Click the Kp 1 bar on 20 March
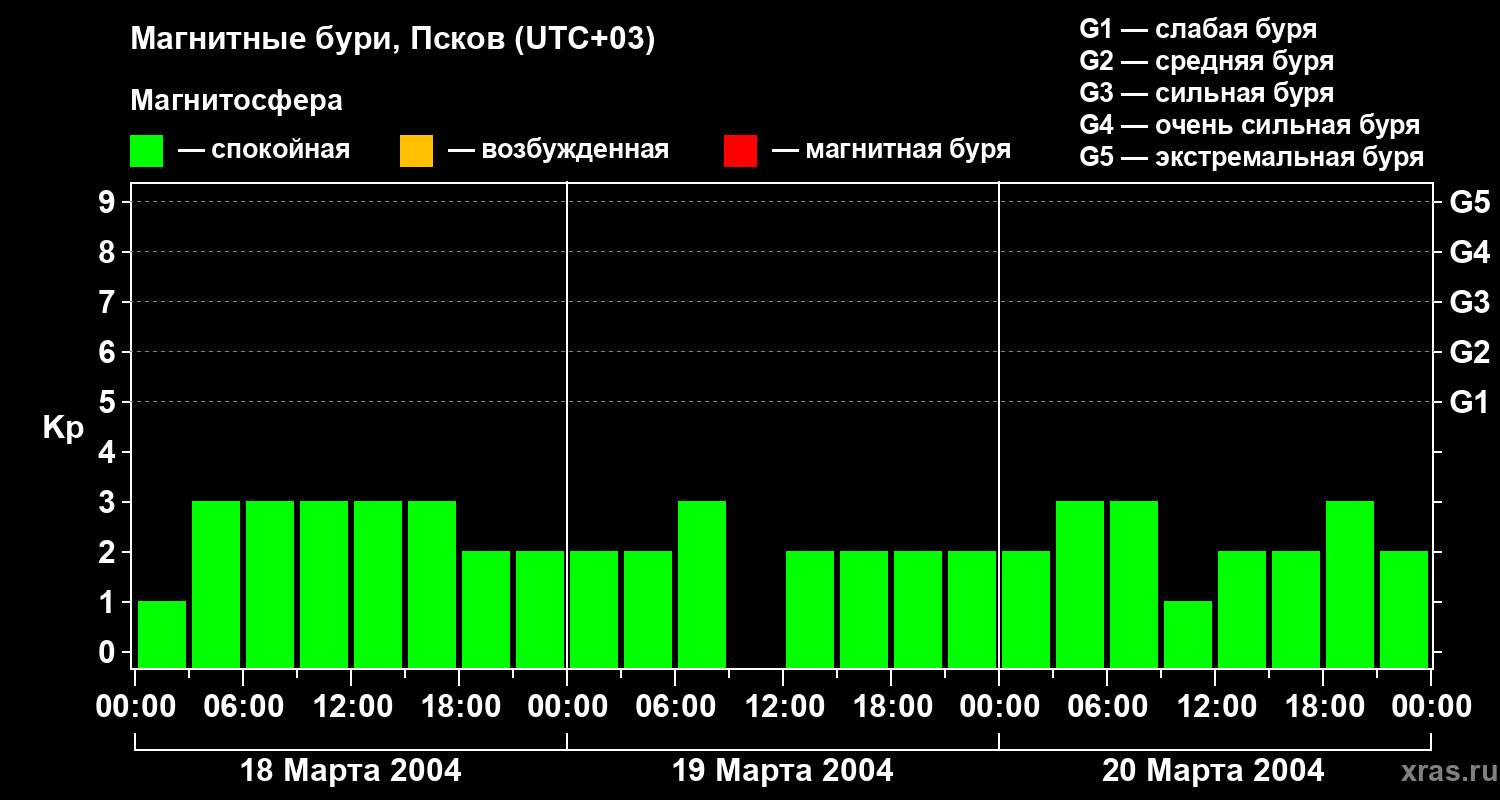The width and height of the screenshot is (1500, 800). coord(1188,634)
